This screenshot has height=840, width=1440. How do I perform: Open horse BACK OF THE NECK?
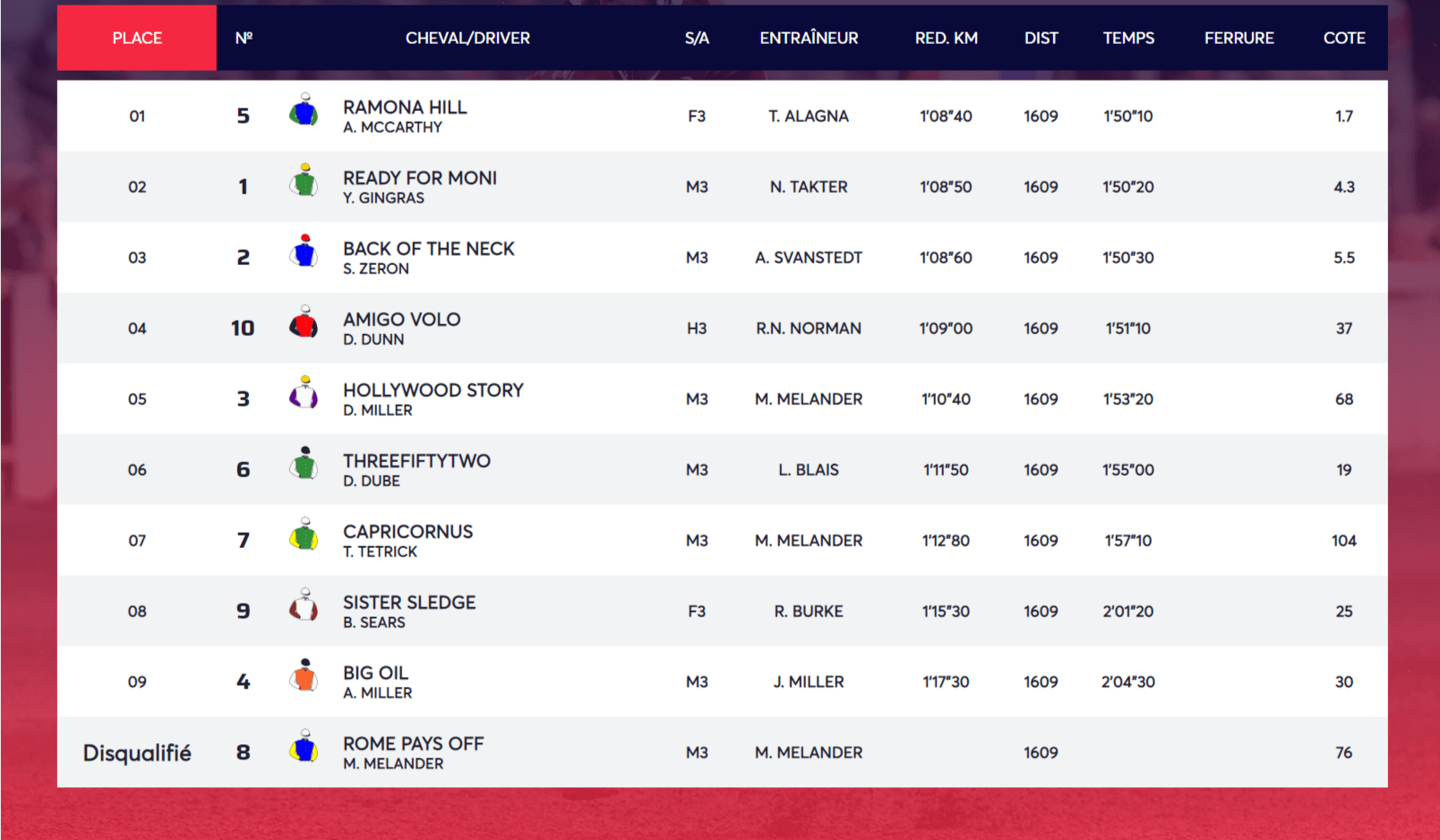click(429, 248)
